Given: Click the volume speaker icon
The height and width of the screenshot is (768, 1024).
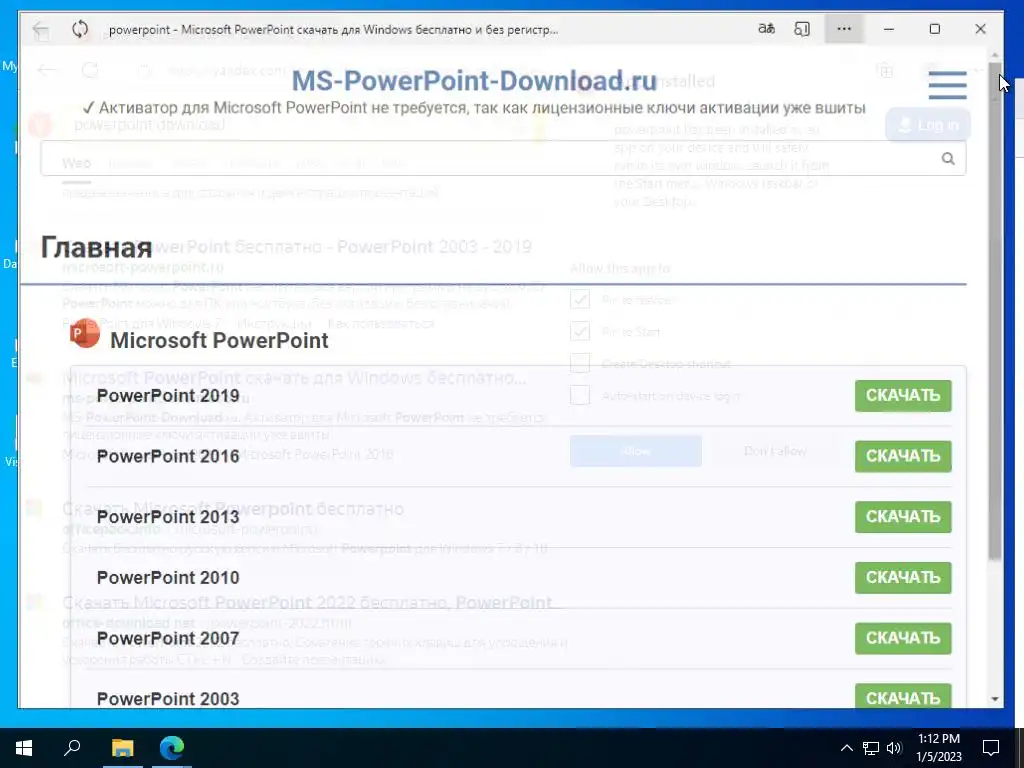Looking at the screenshot, I should pos(894,748).
